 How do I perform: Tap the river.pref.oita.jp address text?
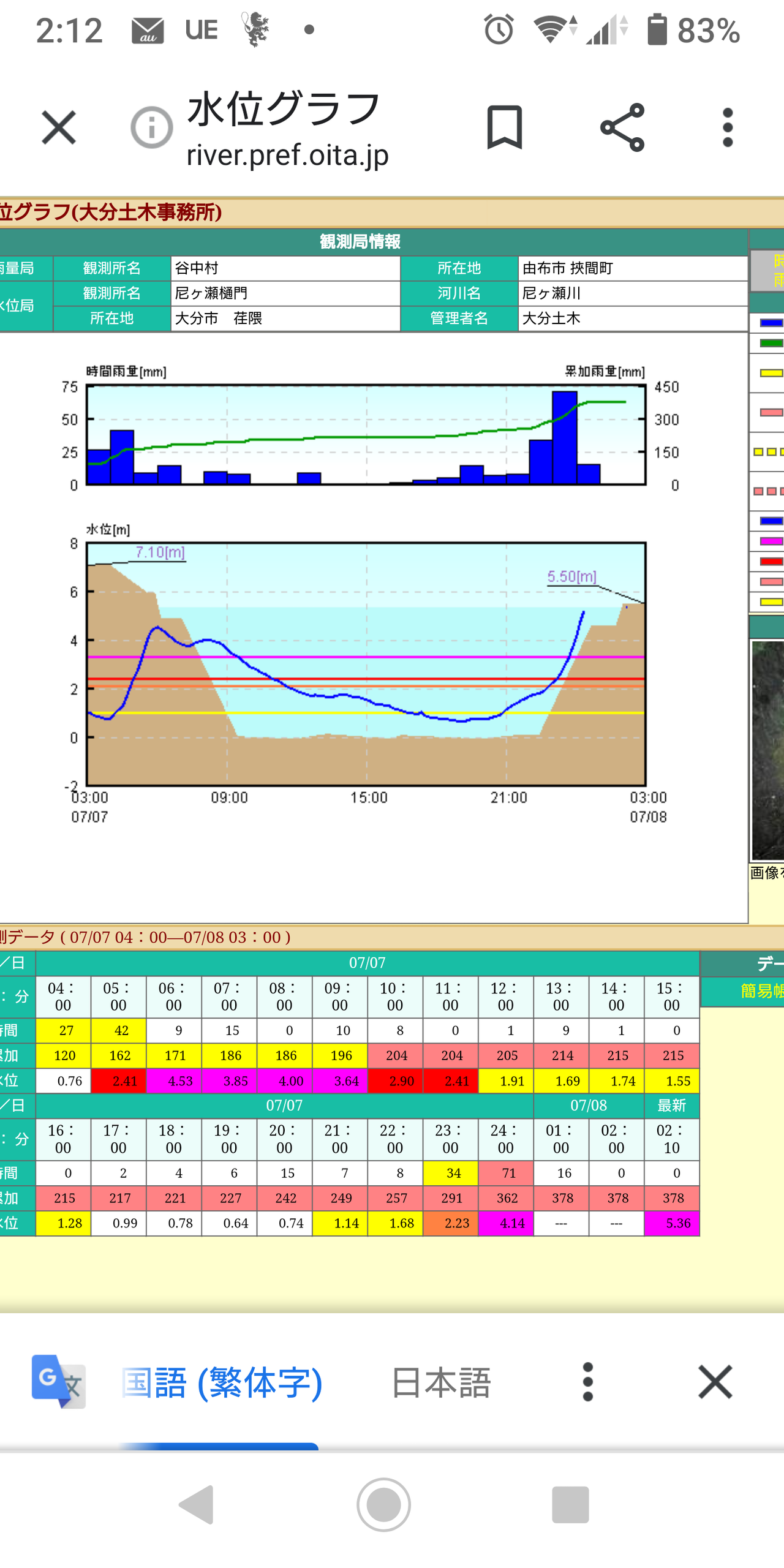(287, 155)
